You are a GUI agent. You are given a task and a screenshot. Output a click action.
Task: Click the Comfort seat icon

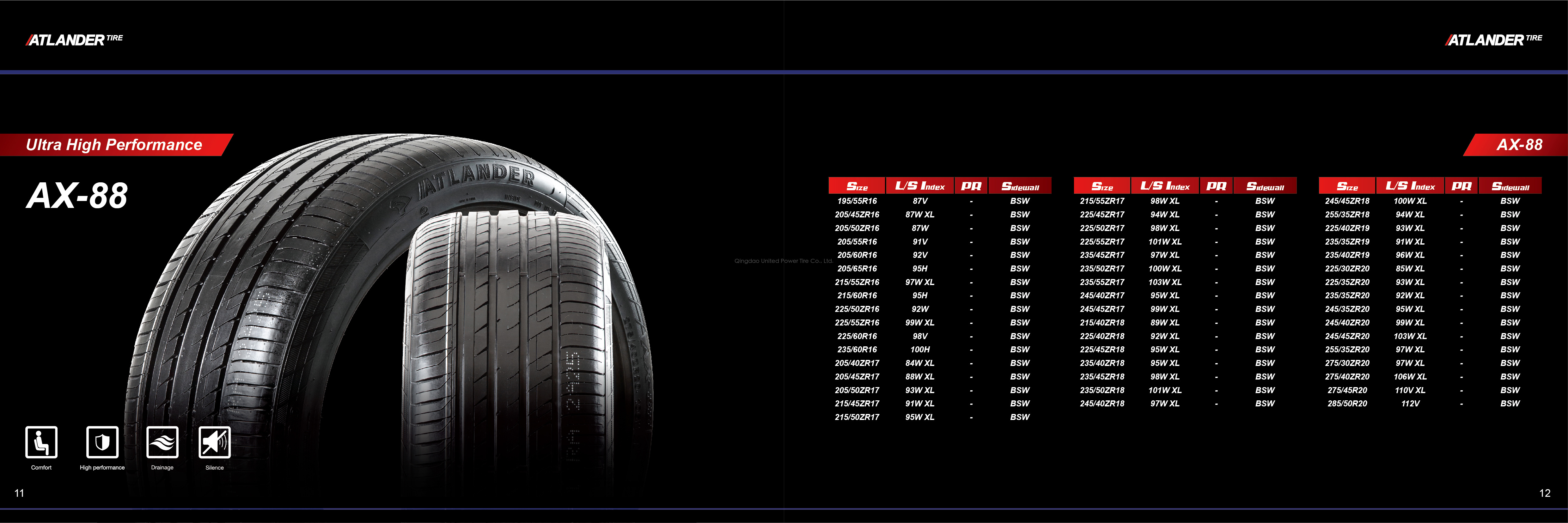41,442
